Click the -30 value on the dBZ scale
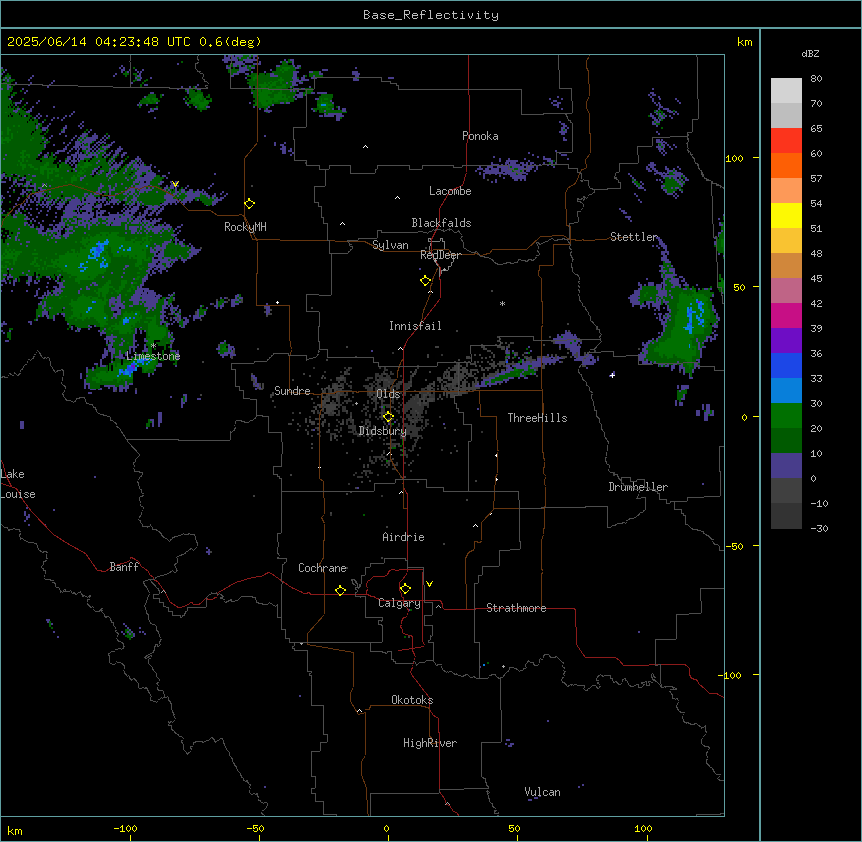Viewport: 862px width, 842px height. pyautogui.click(x=819, y=528)
